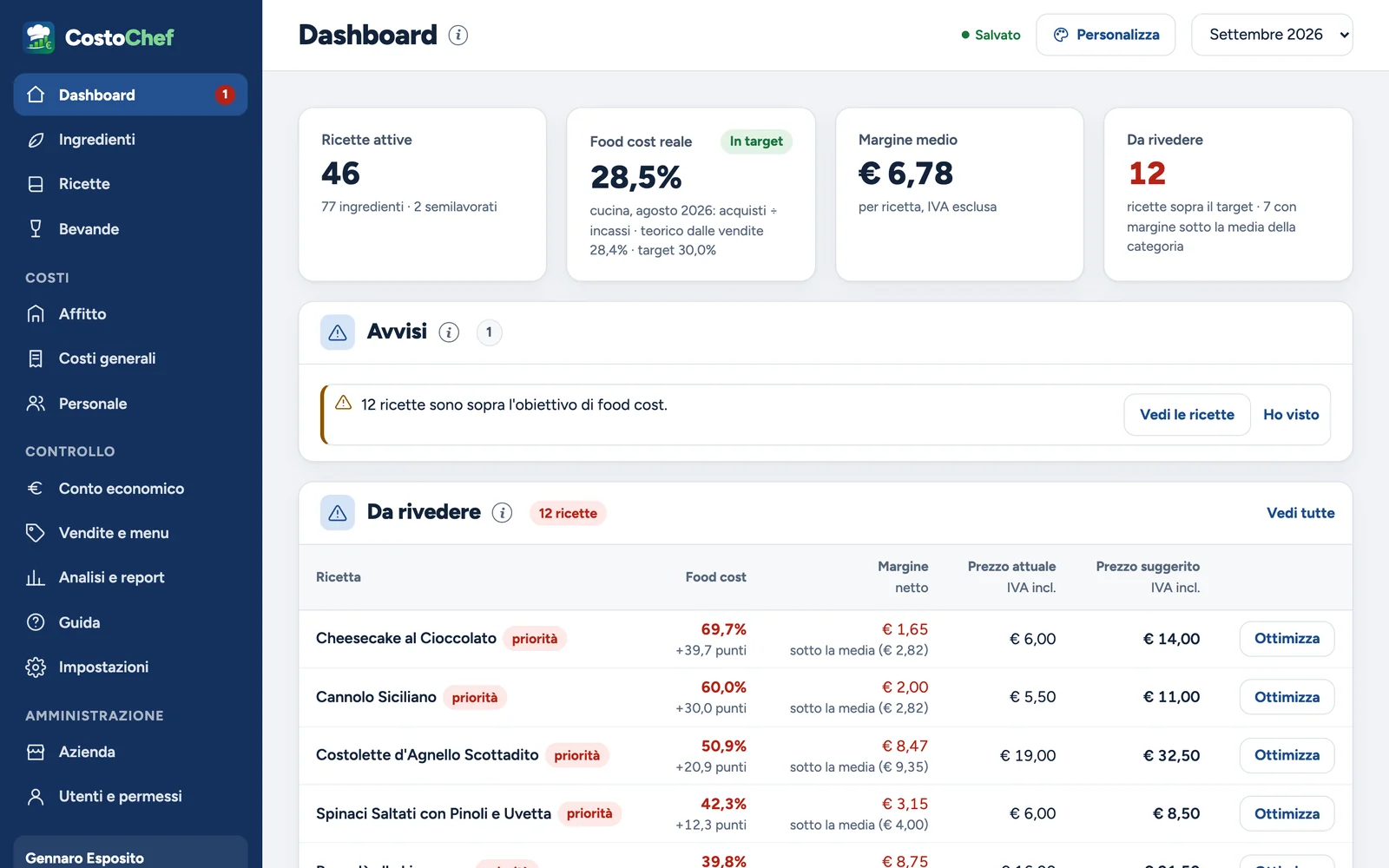The height and width of the screenshot is (868, 1389).
Task: Click the Food cost column header
Action: (x=715, y=577)
